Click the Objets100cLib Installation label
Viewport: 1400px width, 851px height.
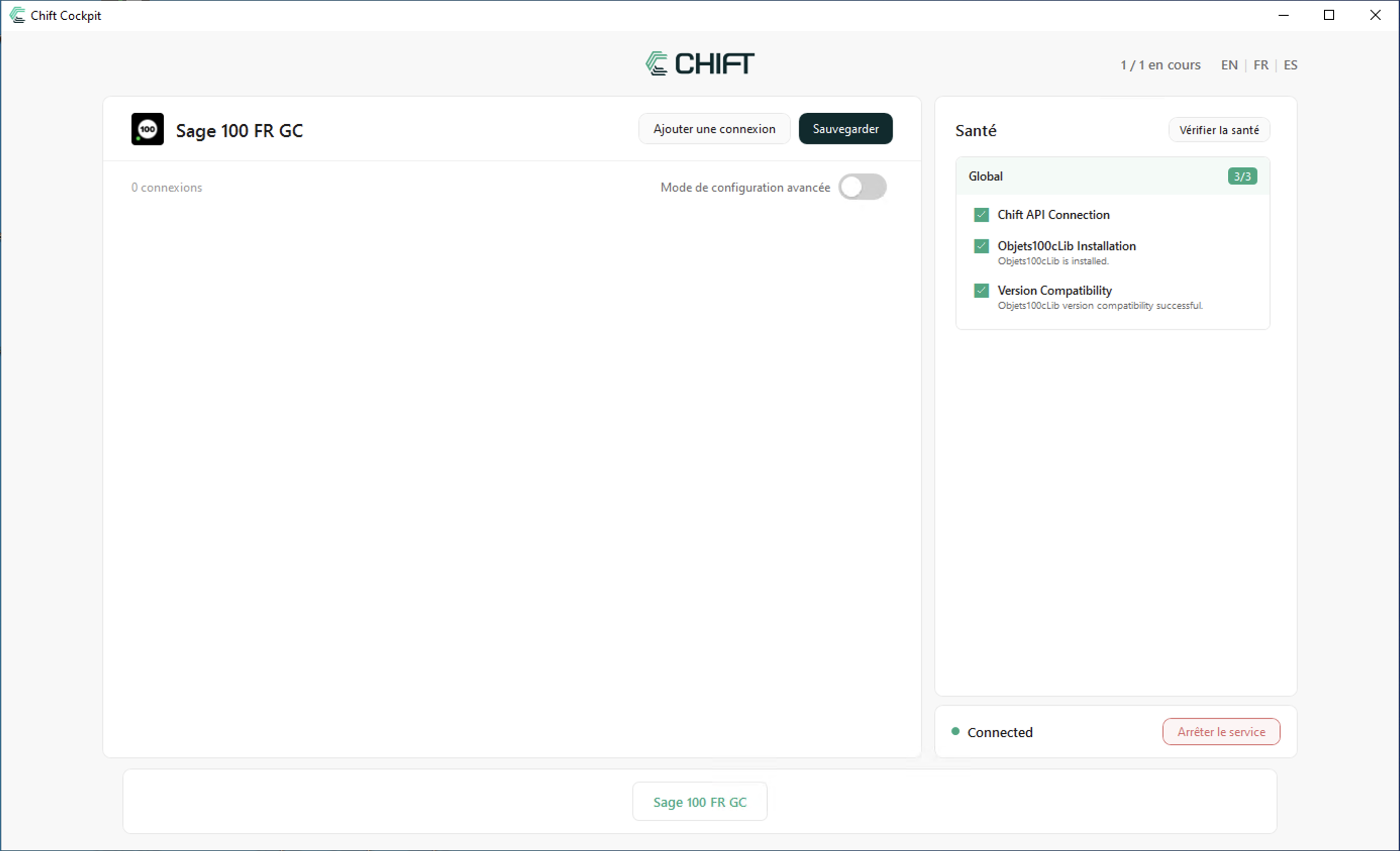tap(1067, 246)
